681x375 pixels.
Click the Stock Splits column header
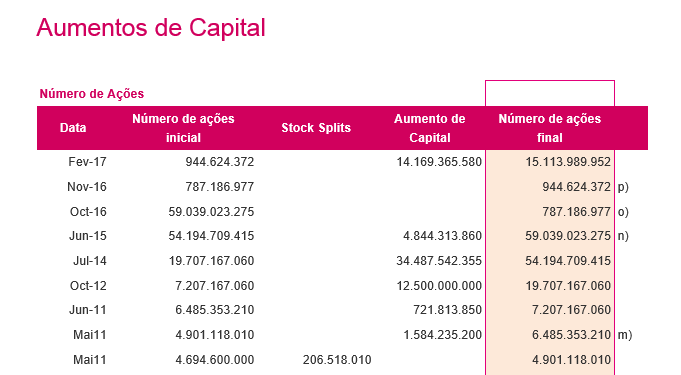click(x=316, y=128)
